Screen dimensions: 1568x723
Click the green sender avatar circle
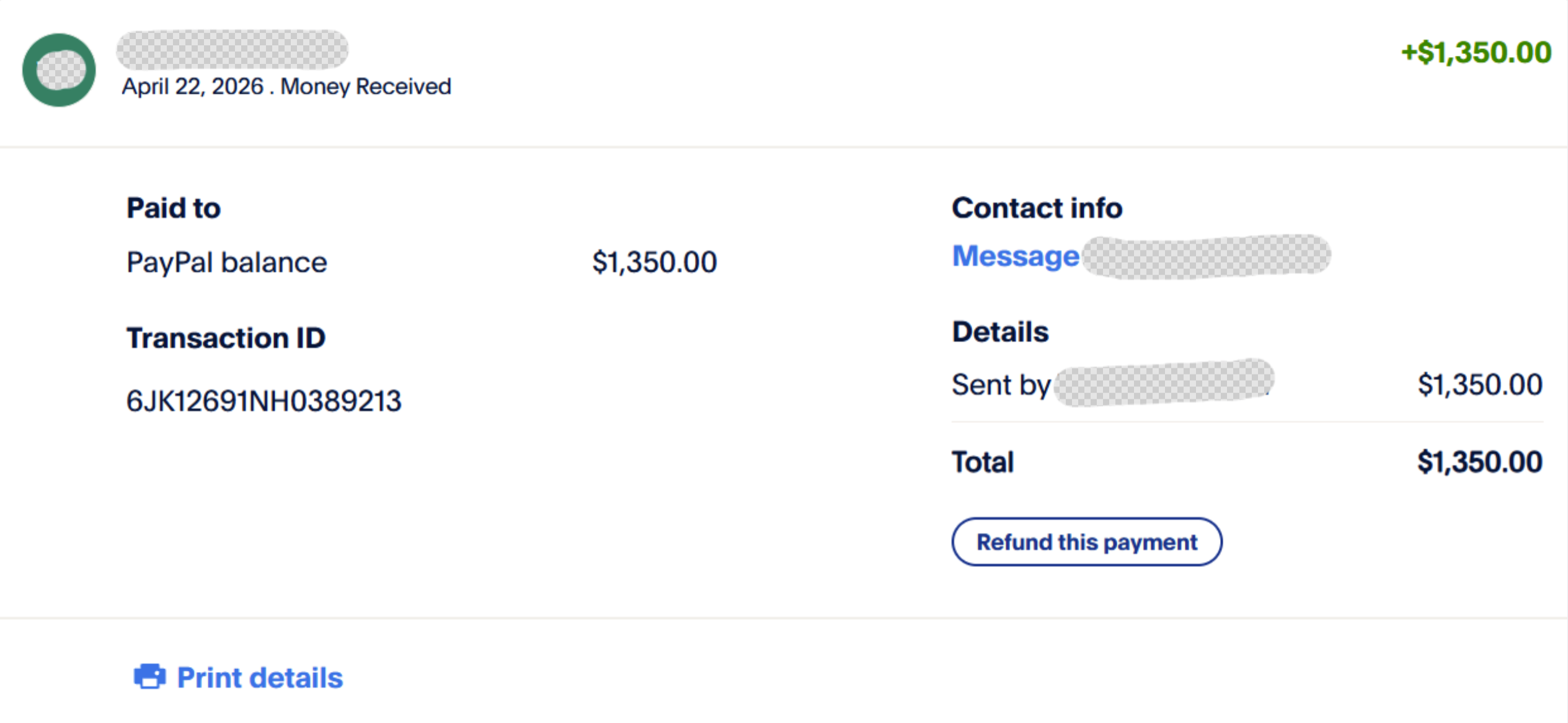[x=59, y=70]
